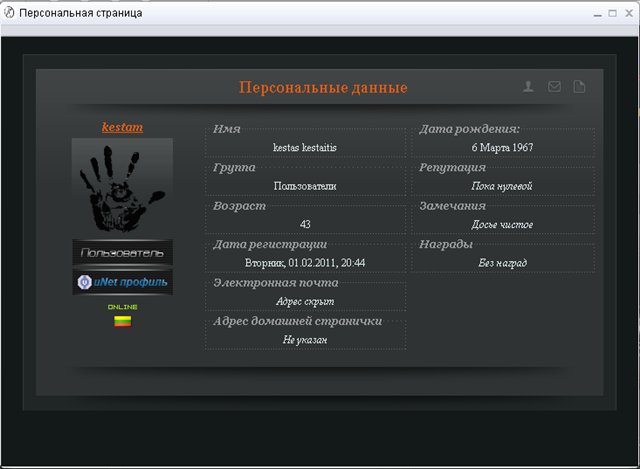This screenshot has height=469, width=640.
Task: Open the kestam username link
Action: (122, 127)
